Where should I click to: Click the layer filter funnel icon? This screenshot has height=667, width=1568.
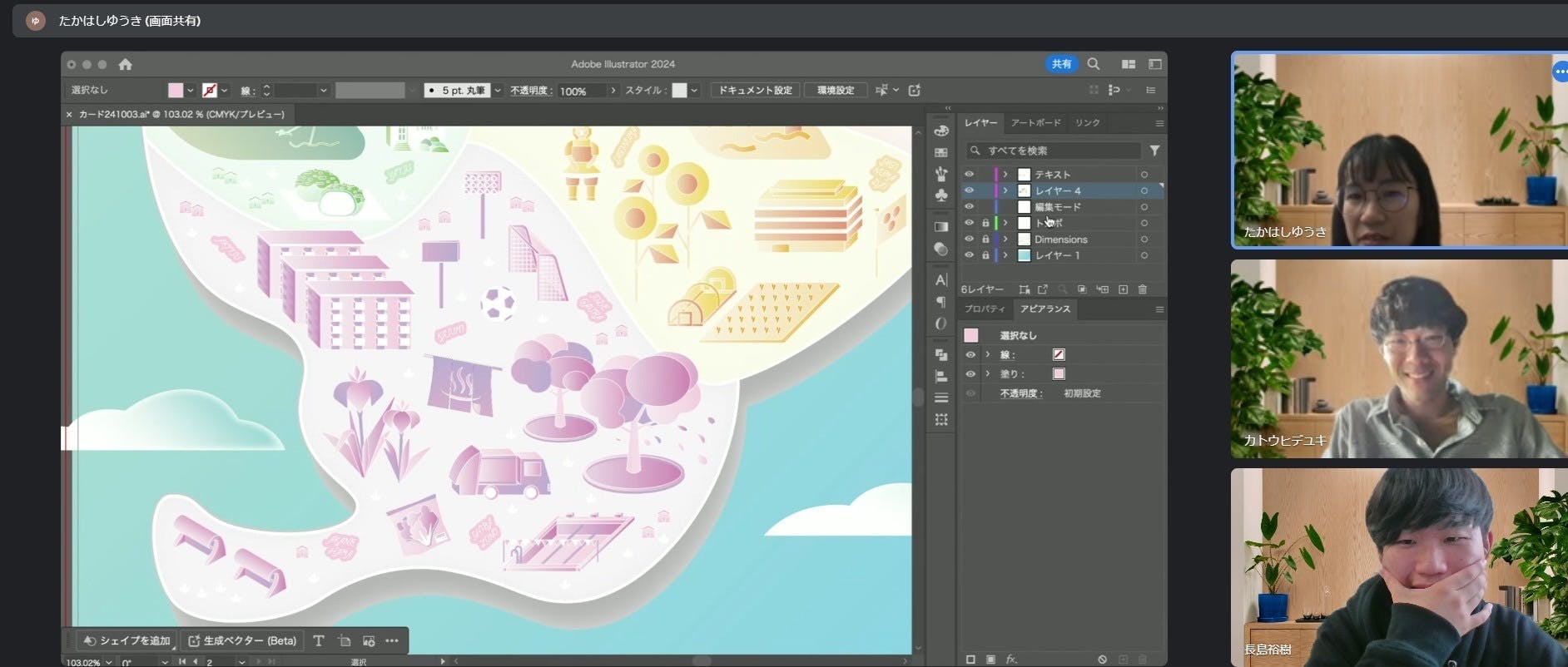(1154, 151)
